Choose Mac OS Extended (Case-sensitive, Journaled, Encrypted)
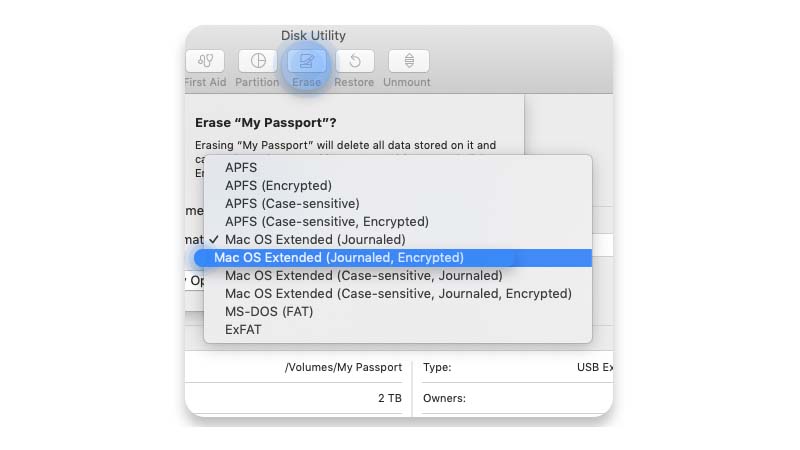Screen dimensions: 800x450 point(398,293)
